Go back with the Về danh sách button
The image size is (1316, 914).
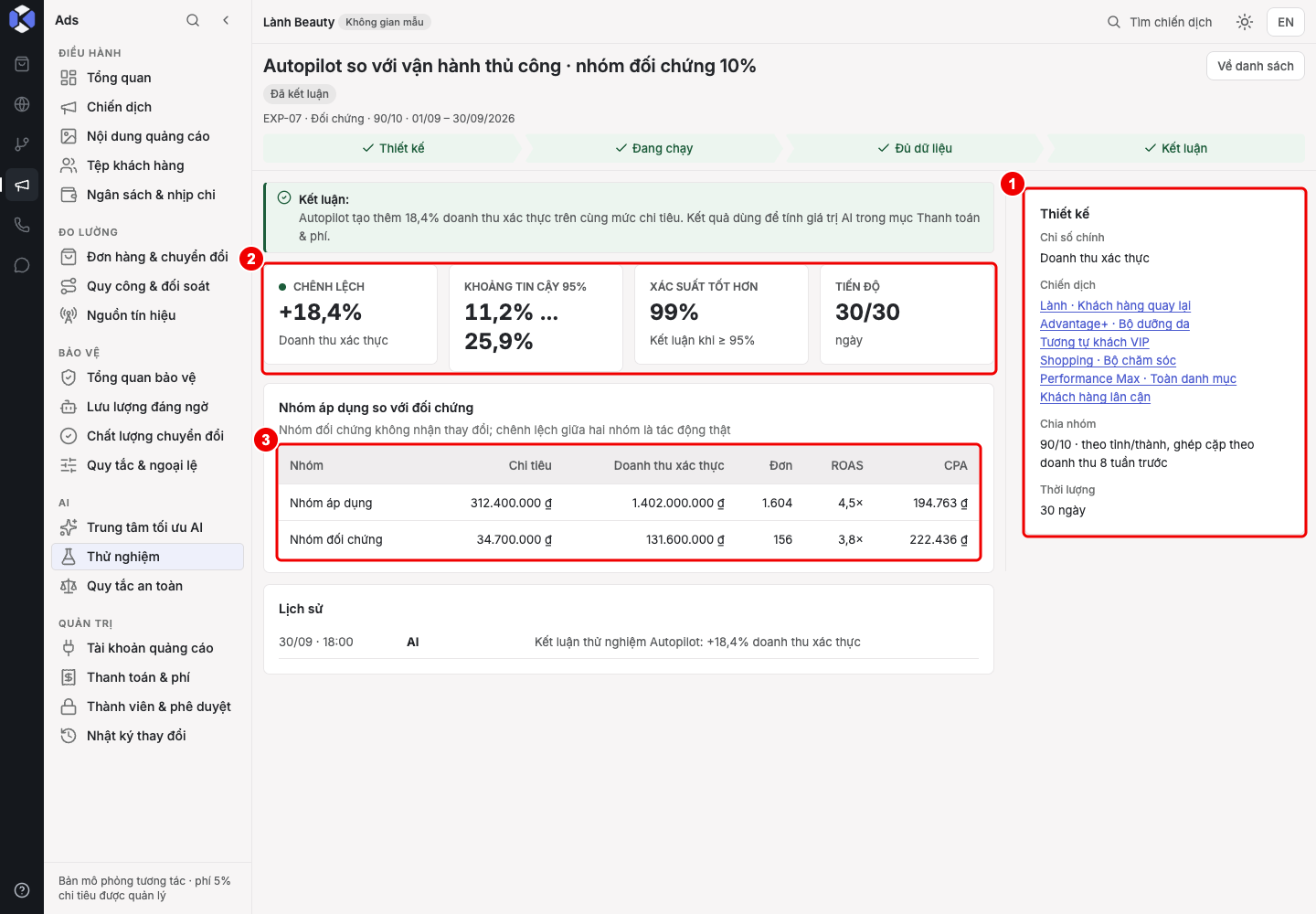pos(1256,66)
